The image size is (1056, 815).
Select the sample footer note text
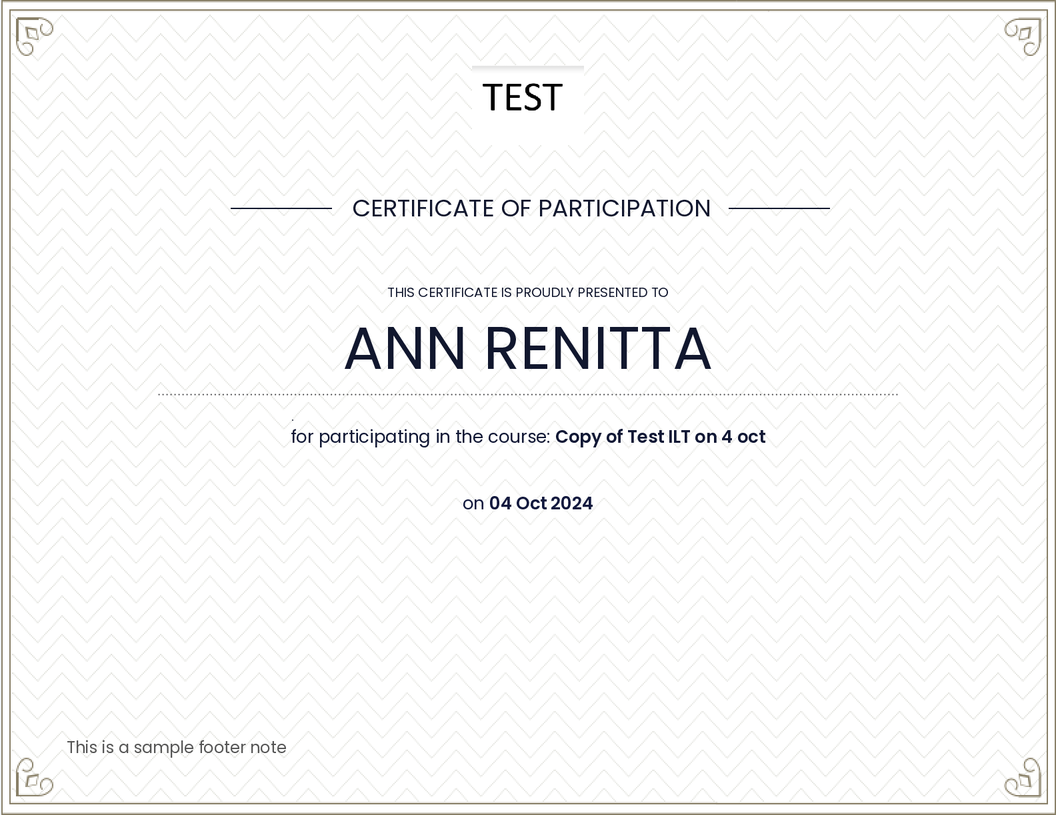click(176, 748)
